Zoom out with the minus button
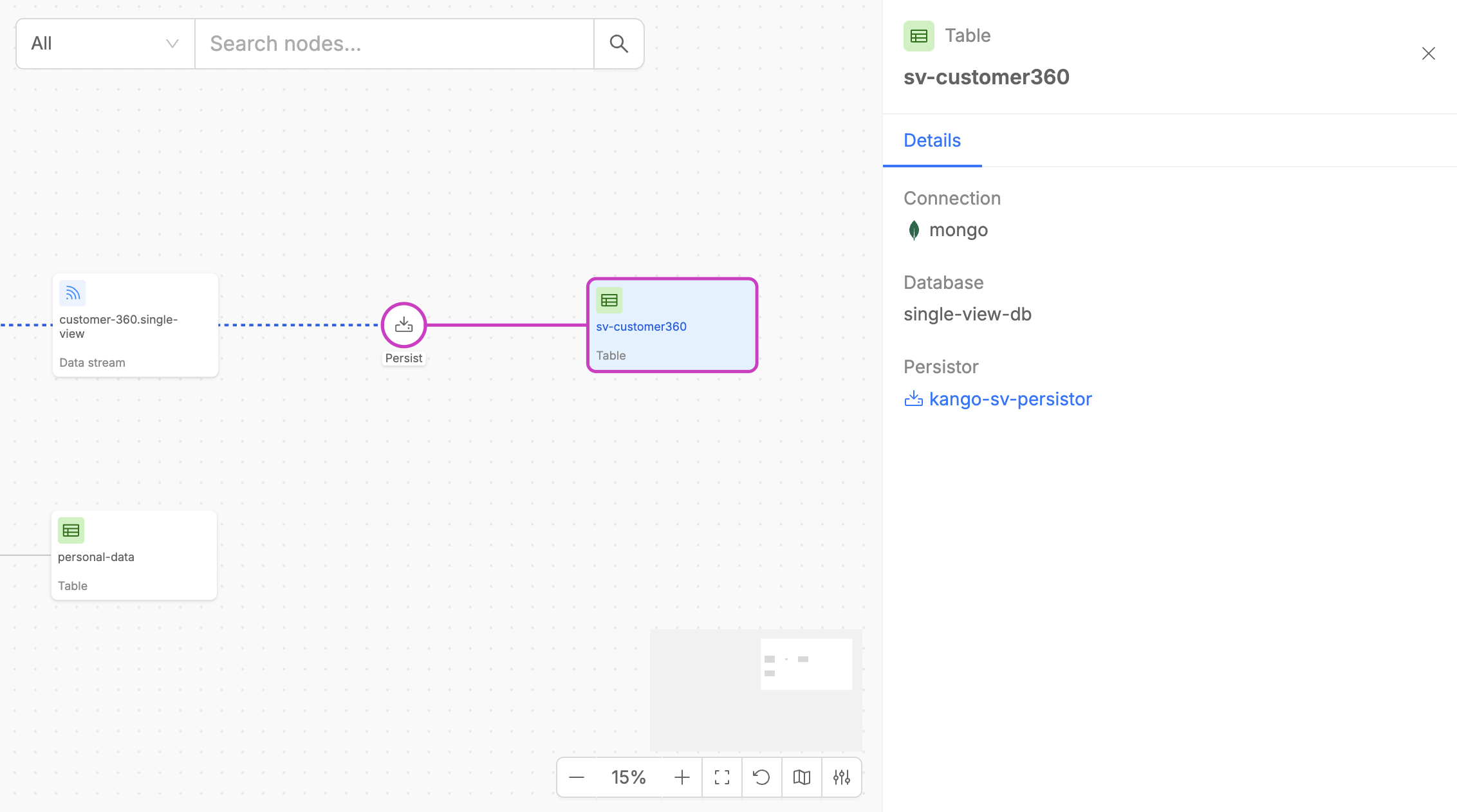This screenshot has width=1457, height=812. (x=577, y=777)
